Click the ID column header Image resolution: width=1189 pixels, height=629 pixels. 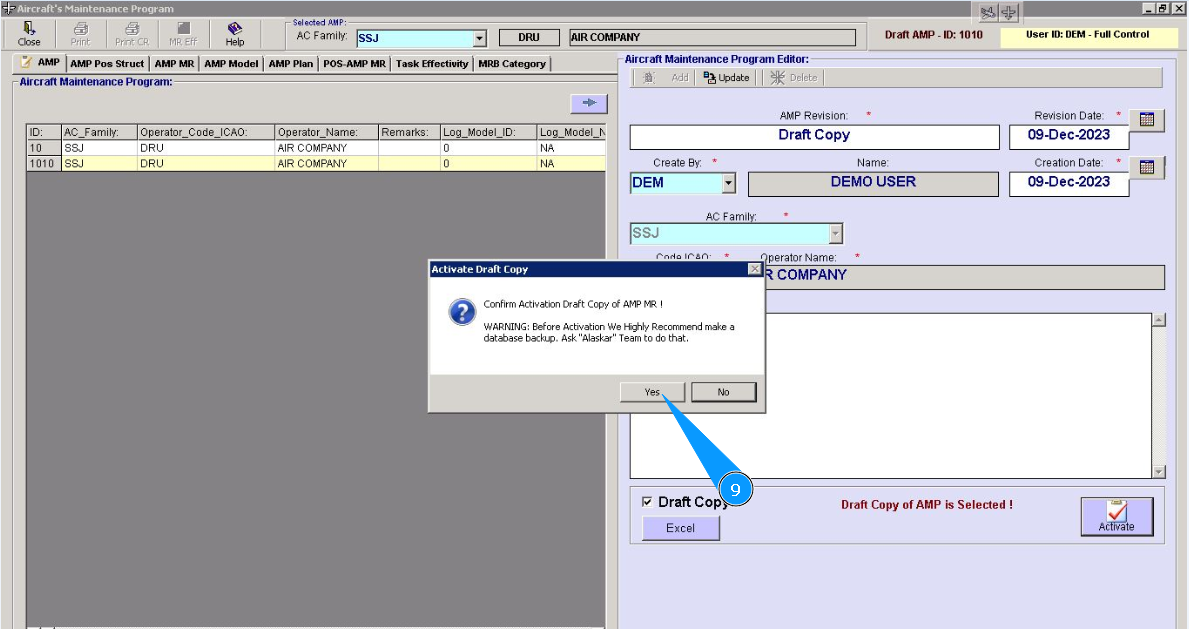click(x=44, y=132)
